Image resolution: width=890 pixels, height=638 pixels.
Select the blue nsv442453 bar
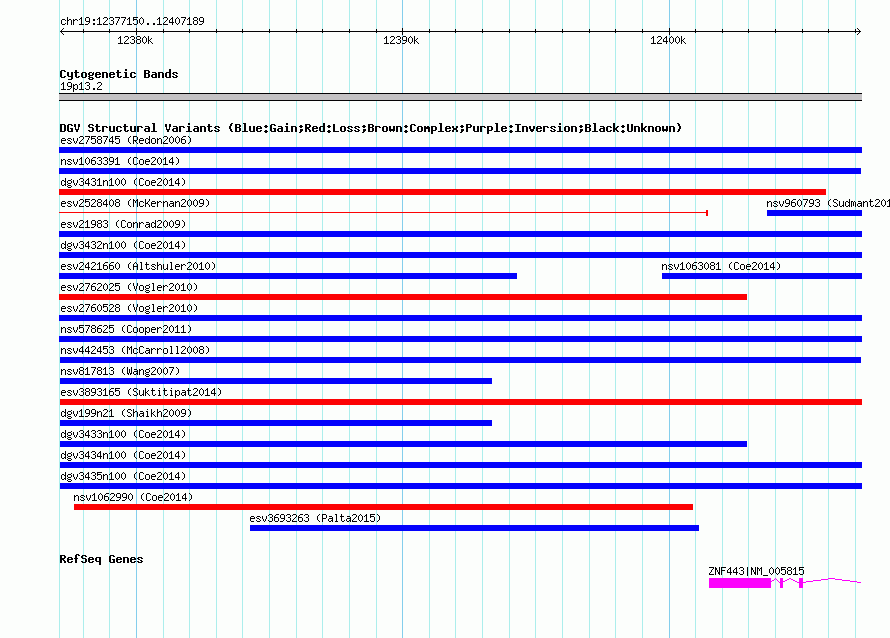click(x=460, y=360)
